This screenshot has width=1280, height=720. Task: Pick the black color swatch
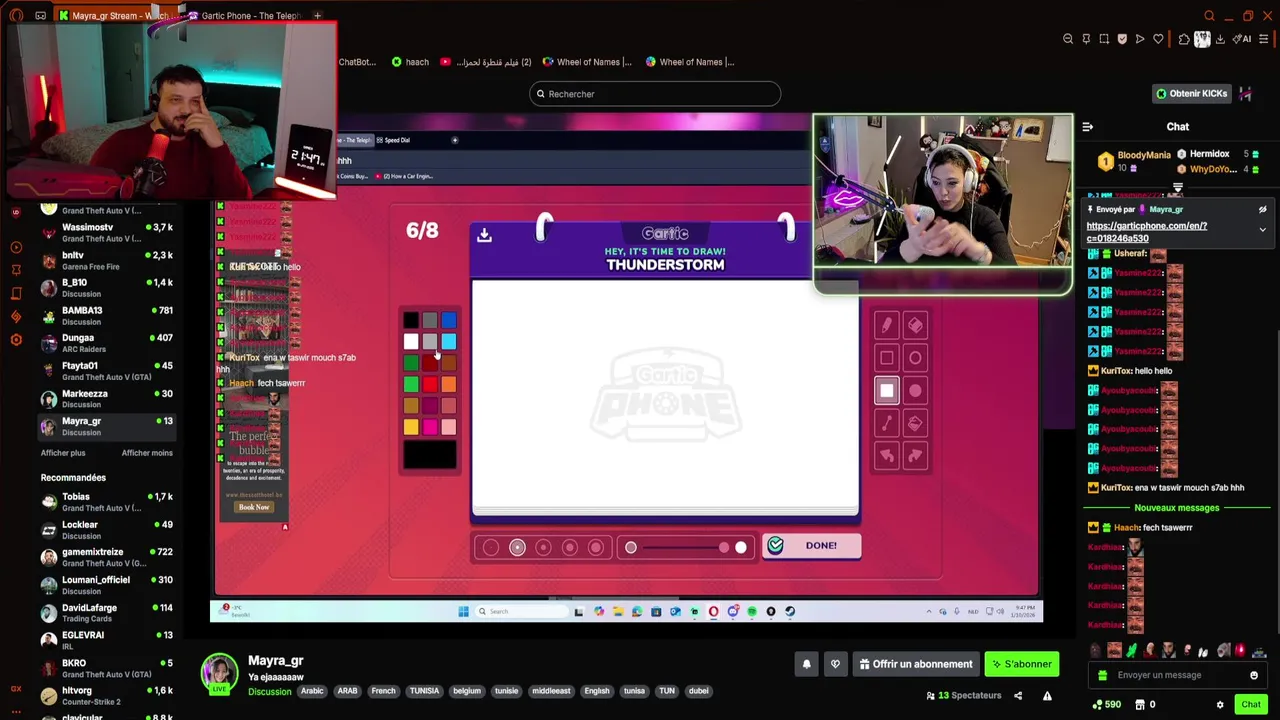pos(411,320)
